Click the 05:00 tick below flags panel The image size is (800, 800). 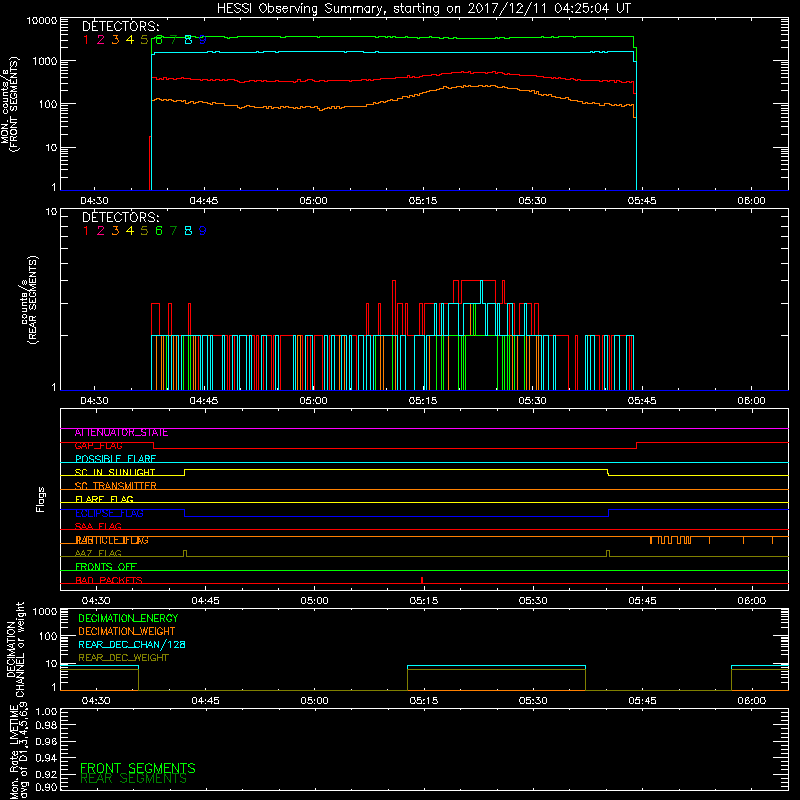pyautogui.click(x=314, y=601)
